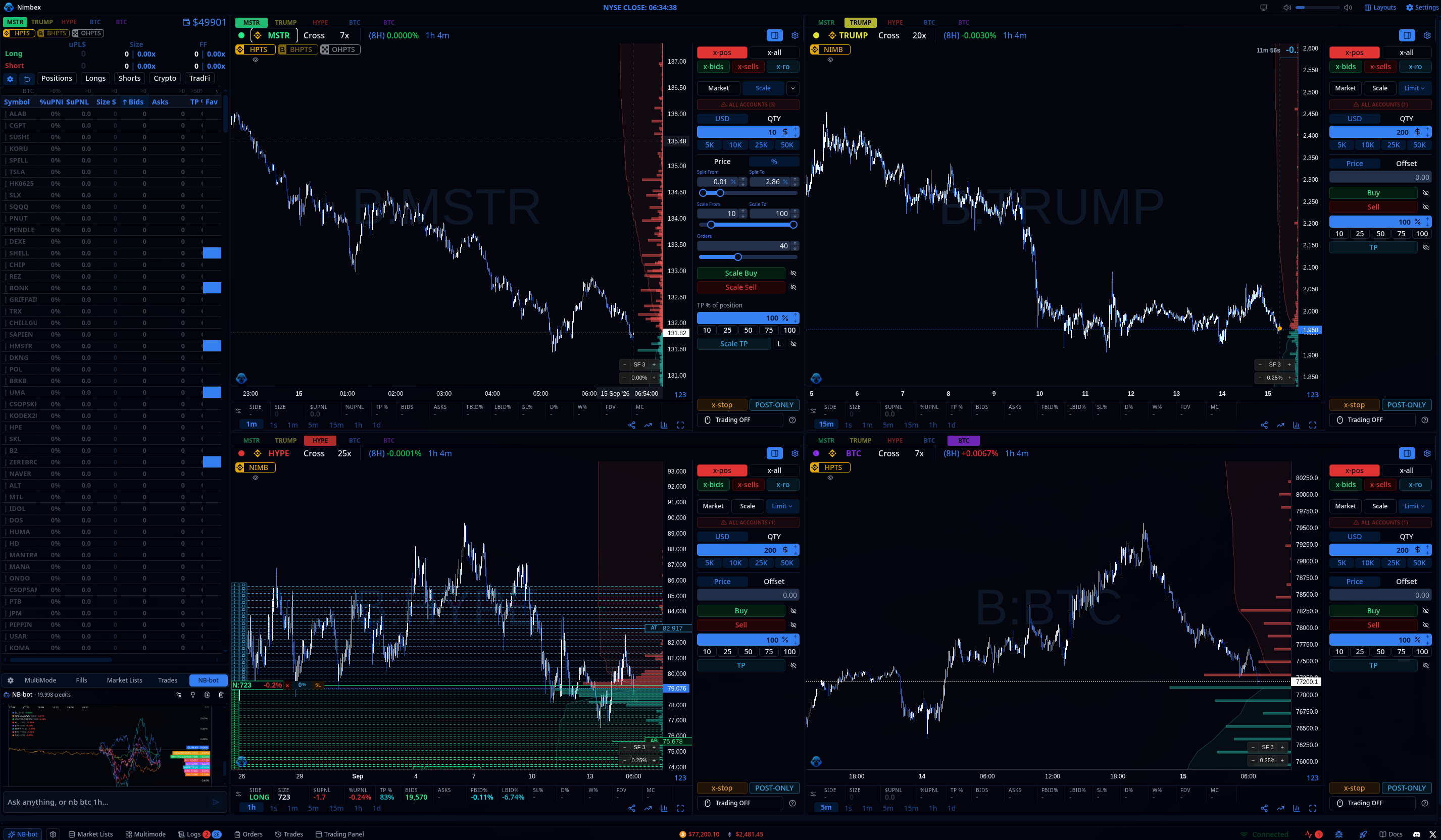The height and width of the screenshot is (840, 1441).
Task: Adjust MSTR Scale To slider right handle
Action: pos(793,225)
